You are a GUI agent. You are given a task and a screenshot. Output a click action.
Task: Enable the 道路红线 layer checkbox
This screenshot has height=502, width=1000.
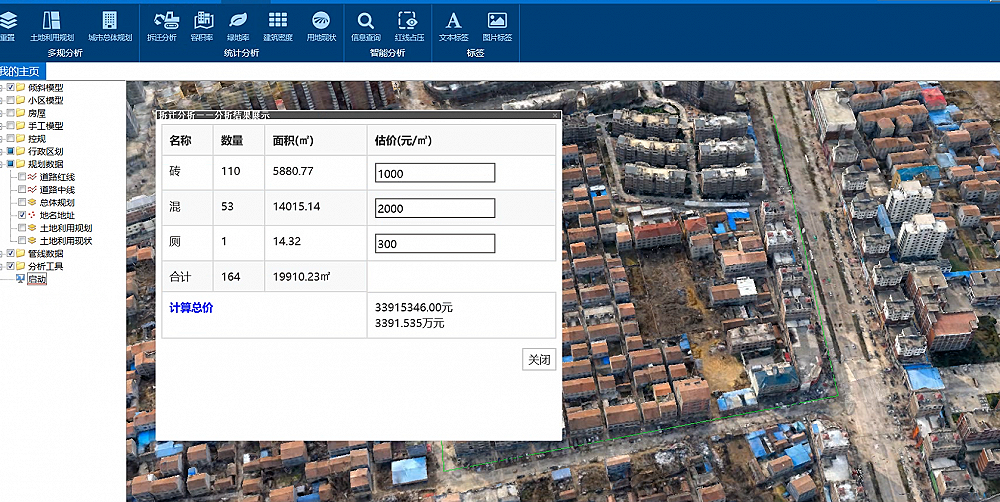[x=22, y=177]
